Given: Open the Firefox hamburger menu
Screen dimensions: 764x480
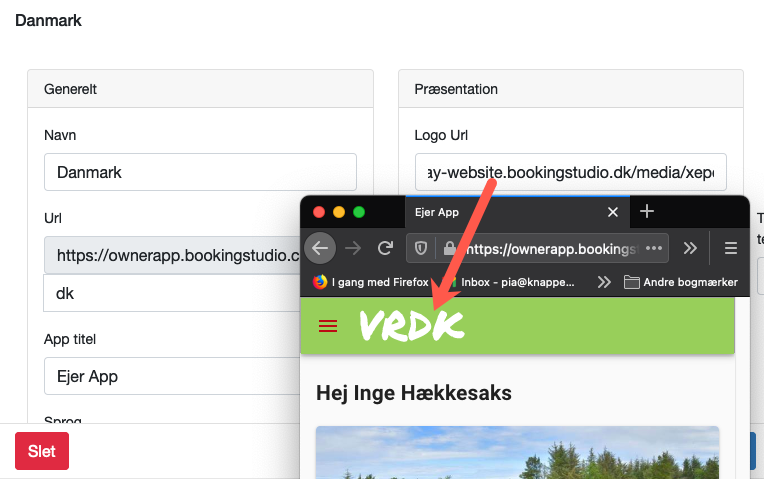Looking at the screenshot, I should [x=730, y=249].
